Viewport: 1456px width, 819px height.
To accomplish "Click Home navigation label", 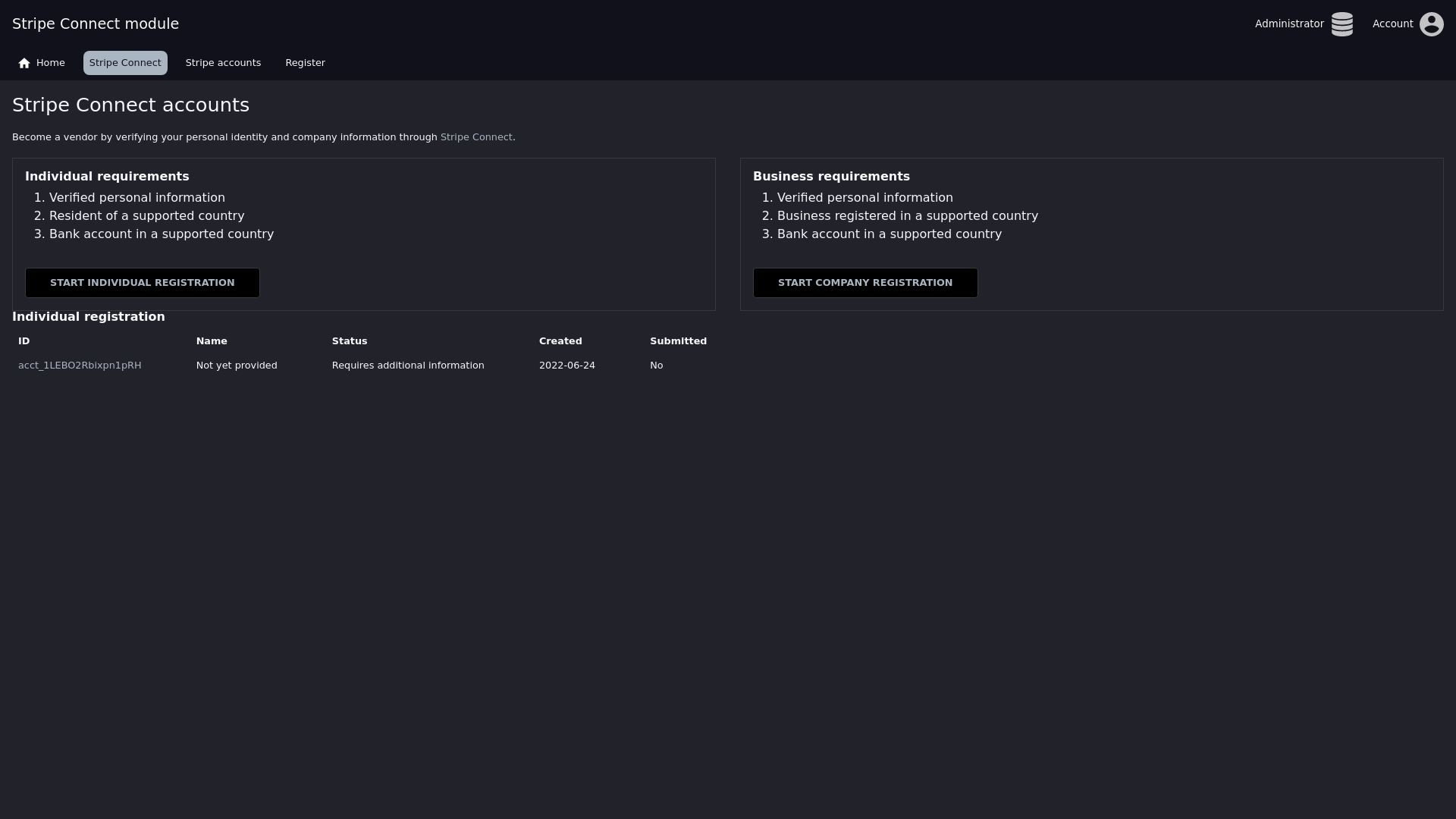I will click(x=50, y=63).
